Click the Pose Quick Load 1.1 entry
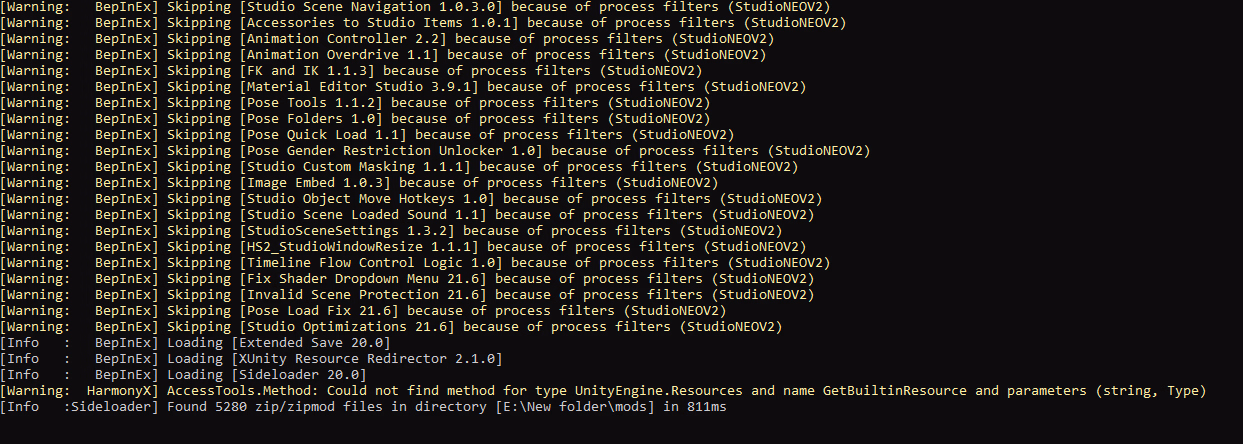 coord(366,135)
